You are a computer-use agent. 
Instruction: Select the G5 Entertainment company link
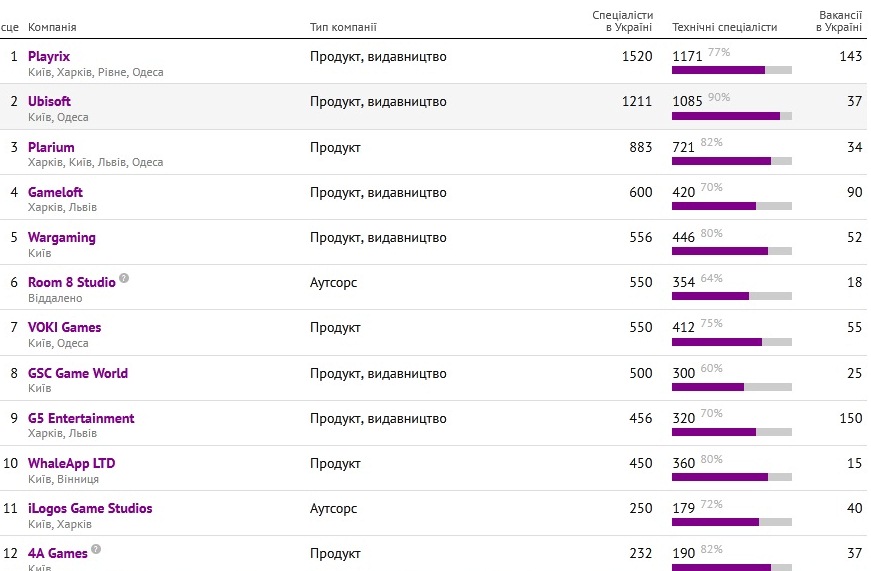pyautogui.click(x=81, y=418)
